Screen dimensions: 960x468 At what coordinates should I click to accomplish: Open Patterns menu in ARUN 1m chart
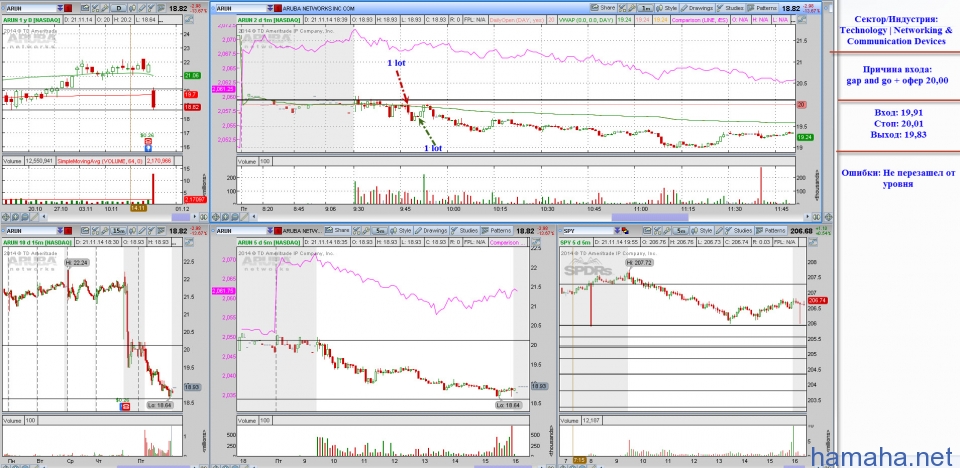pos(762,7)
